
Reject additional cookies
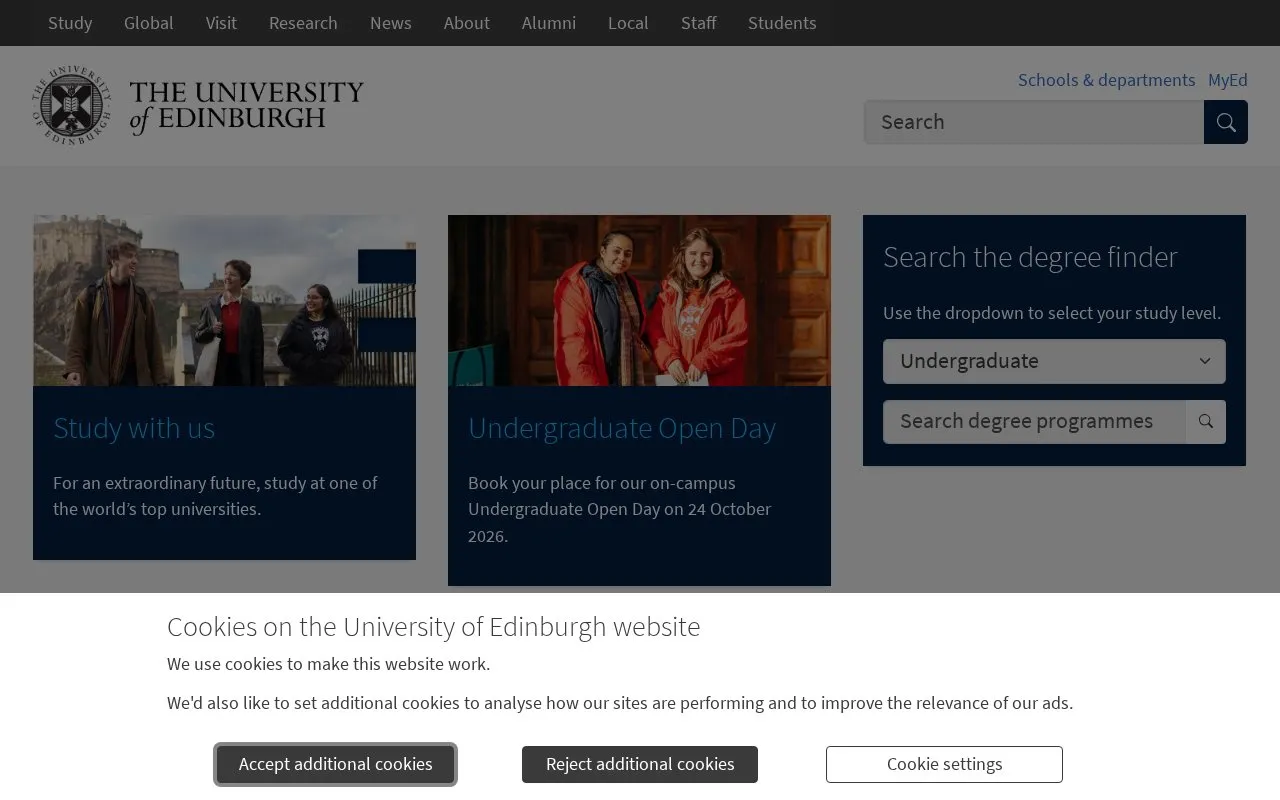click(640, 765)
